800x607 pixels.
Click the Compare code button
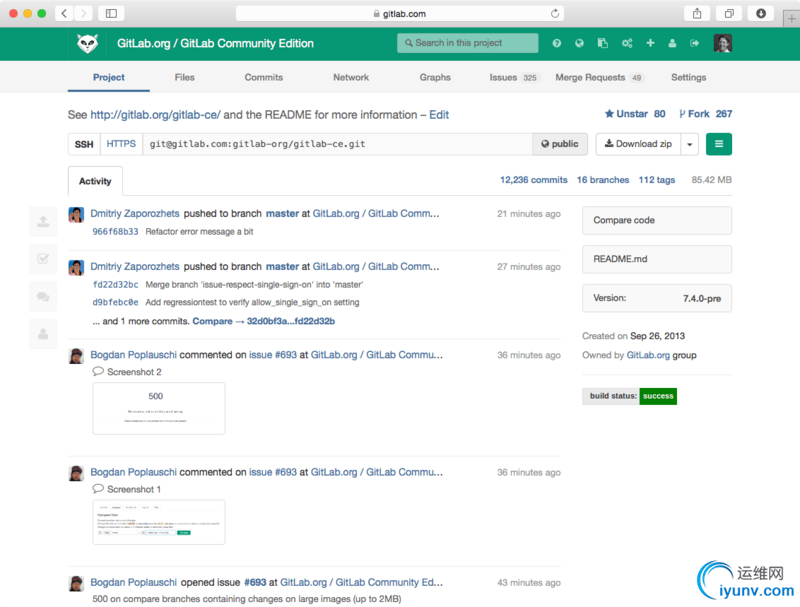[657, 220]
